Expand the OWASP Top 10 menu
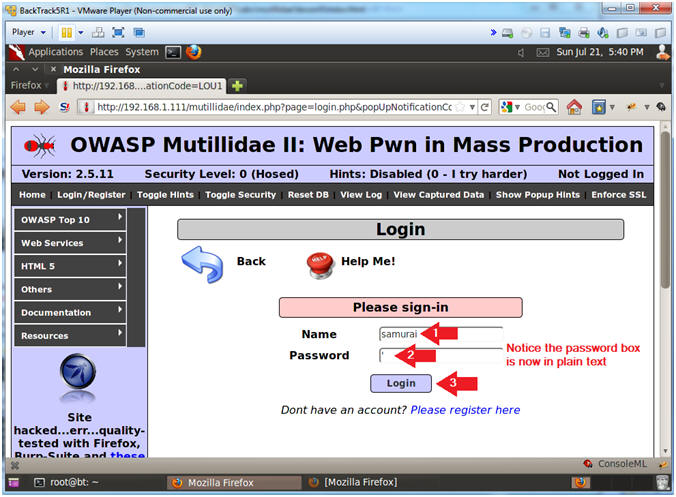The height and width of the screenshot is (497, 676). [x=70, y=220]
